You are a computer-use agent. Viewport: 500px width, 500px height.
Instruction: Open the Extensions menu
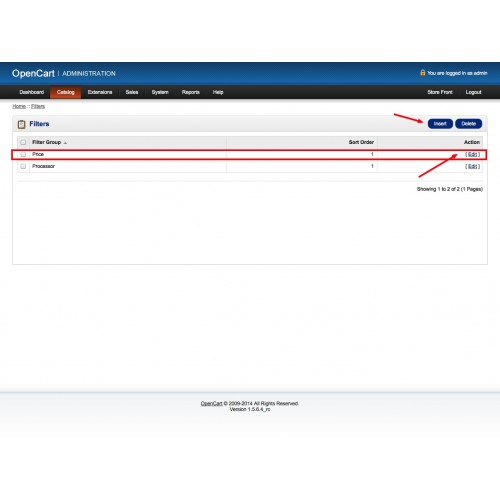(100, 92)
